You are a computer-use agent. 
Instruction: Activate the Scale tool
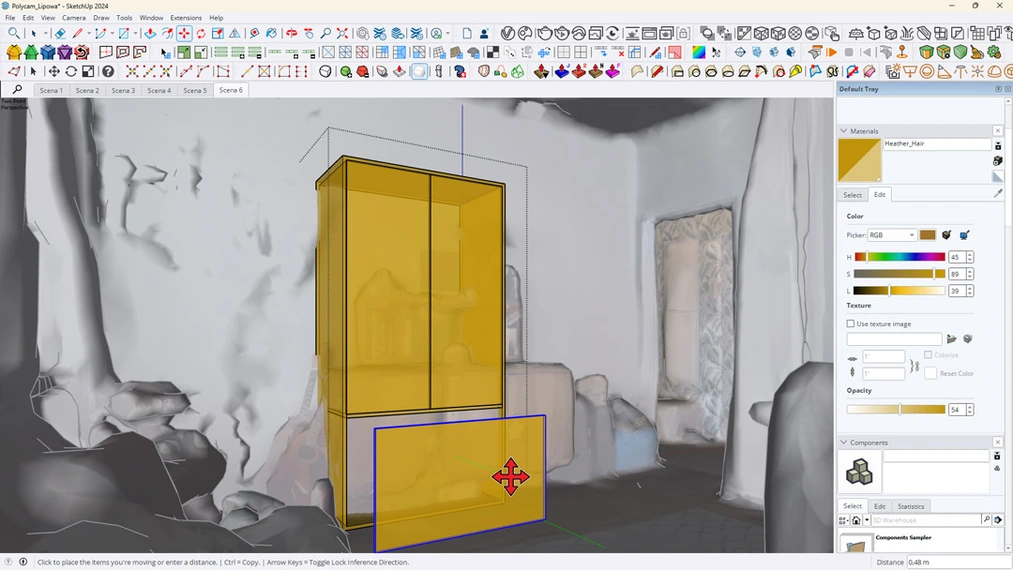point(218,33)
